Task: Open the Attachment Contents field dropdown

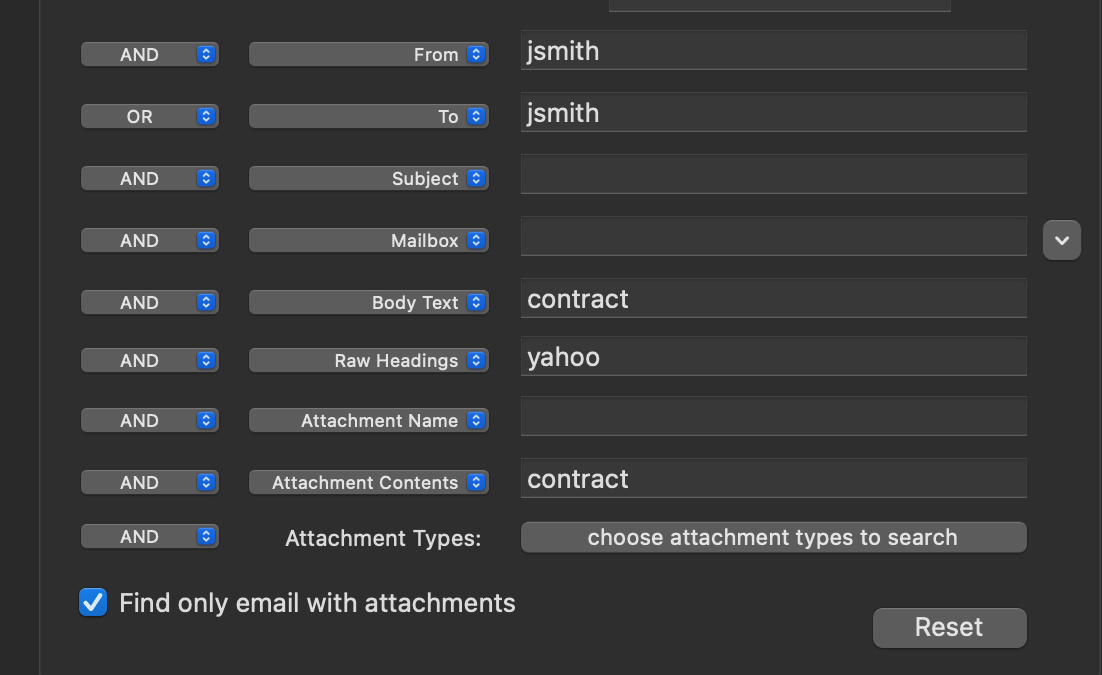Action: click(x=368, y=483)
